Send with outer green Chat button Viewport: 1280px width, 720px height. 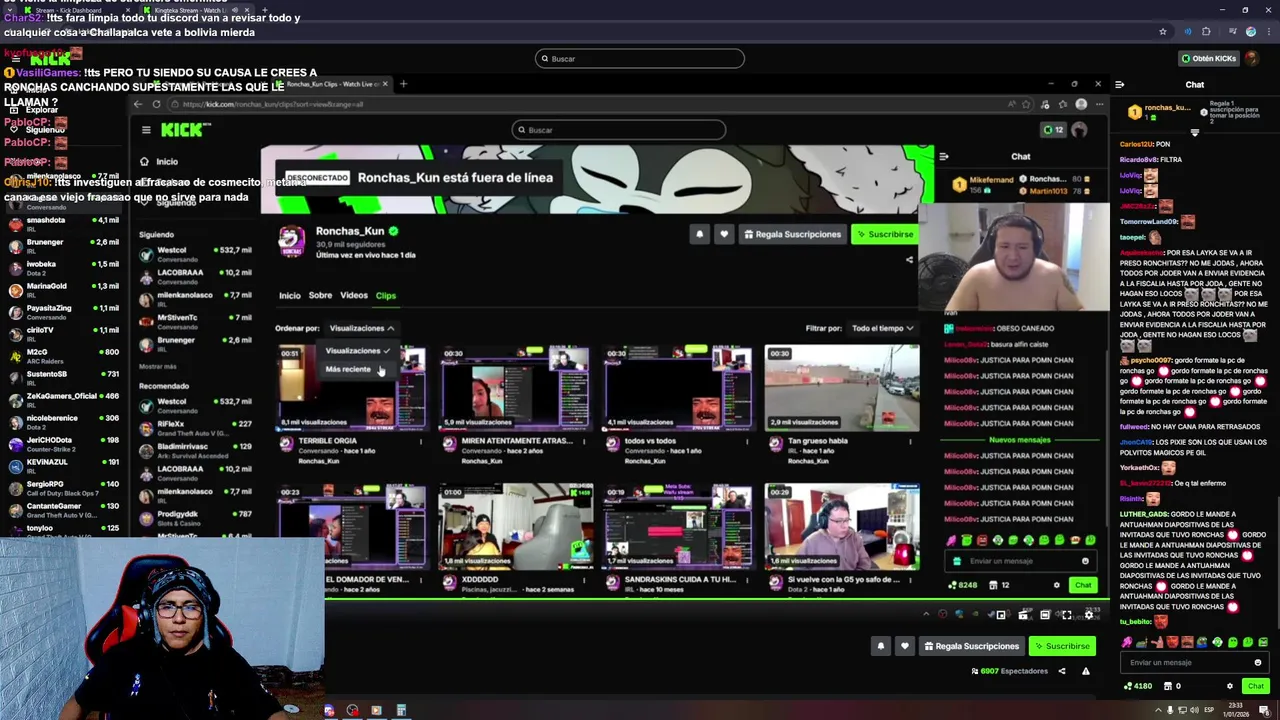pyautogui.click(x=1256, y=686)
